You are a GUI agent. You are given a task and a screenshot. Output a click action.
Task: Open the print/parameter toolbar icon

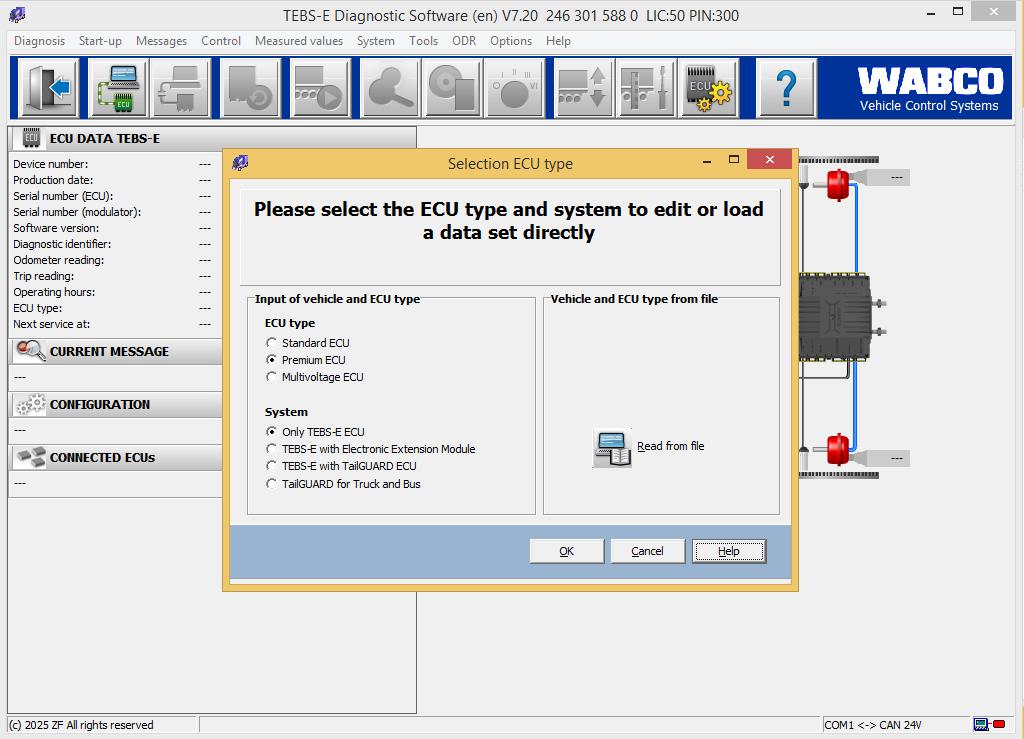180,88
